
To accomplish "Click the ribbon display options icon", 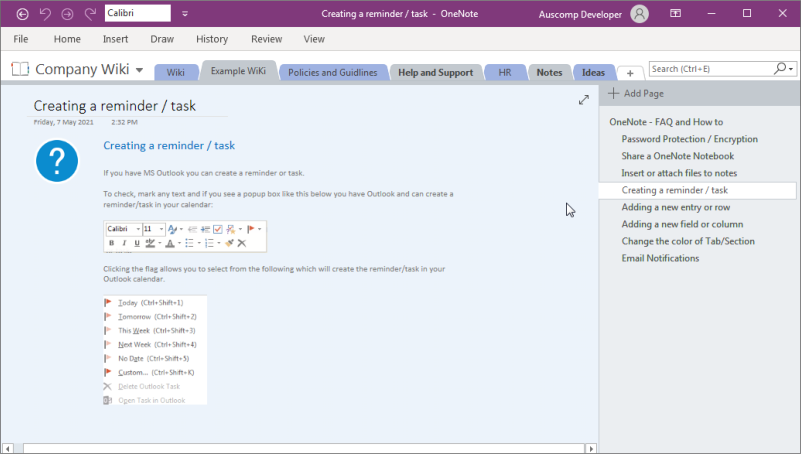I will point(675,13).
